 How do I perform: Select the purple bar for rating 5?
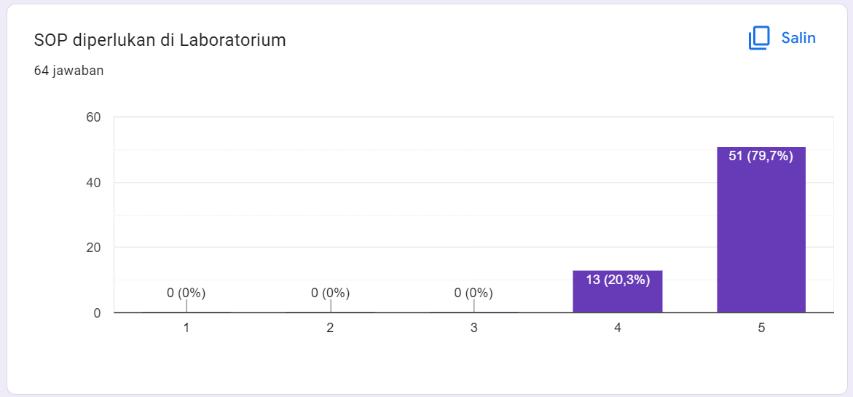761,229
